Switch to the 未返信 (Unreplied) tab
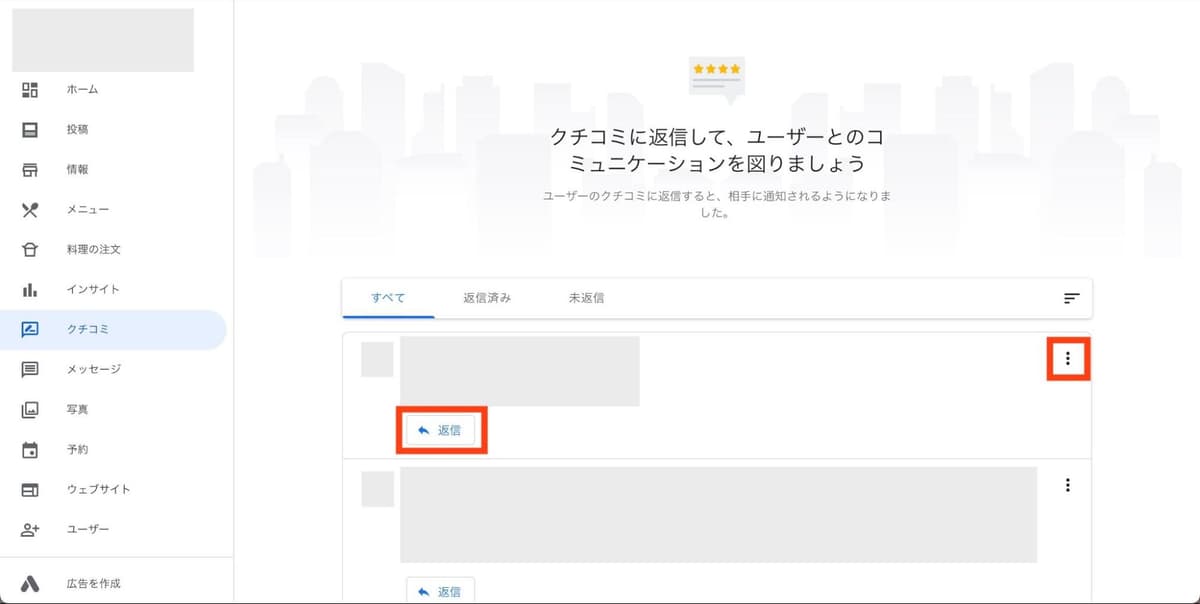The height and width of the screenshot is (604, 1200). point(586,298)
